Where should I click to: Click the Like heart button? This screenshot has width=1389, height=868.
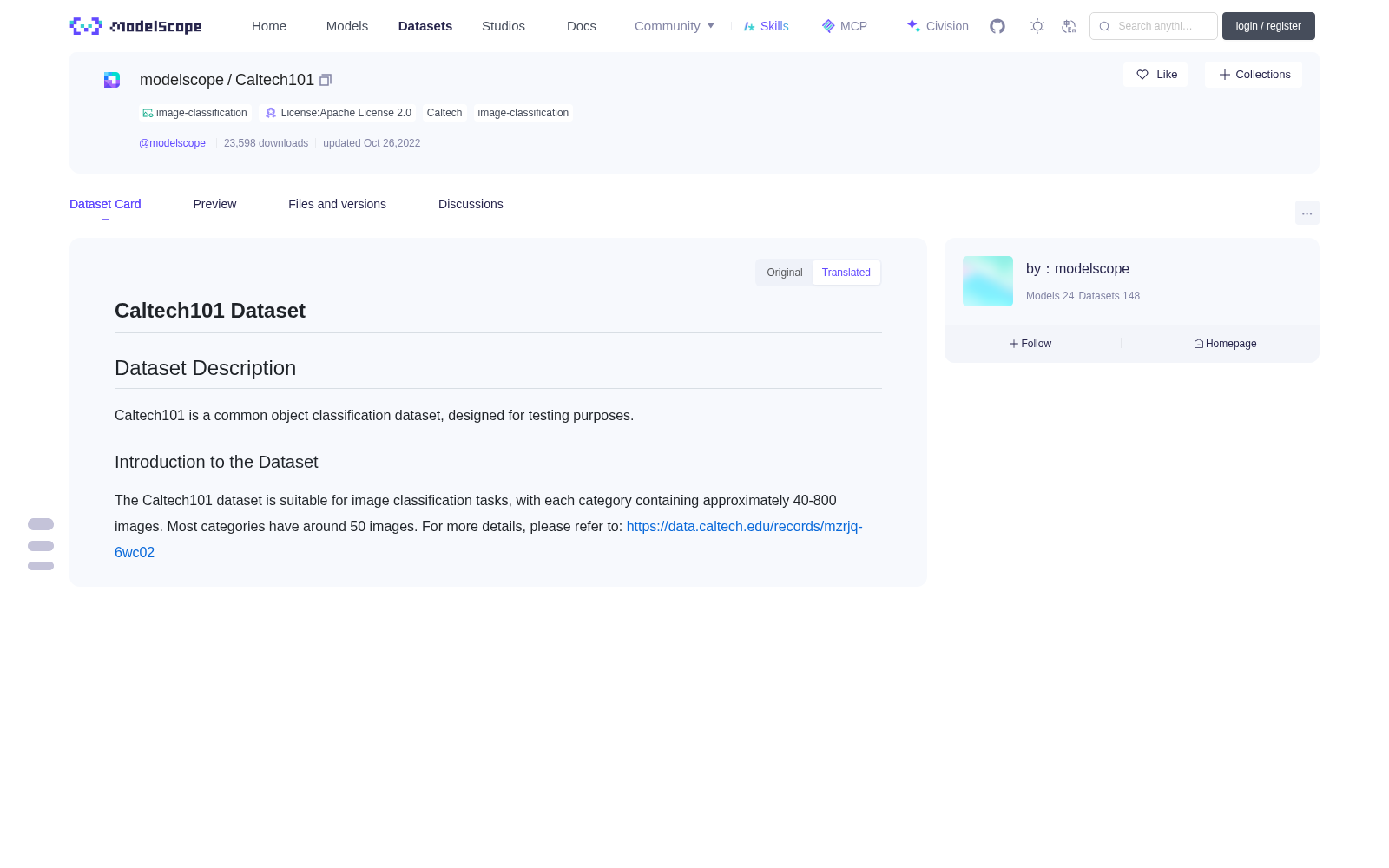point(1155,75)
